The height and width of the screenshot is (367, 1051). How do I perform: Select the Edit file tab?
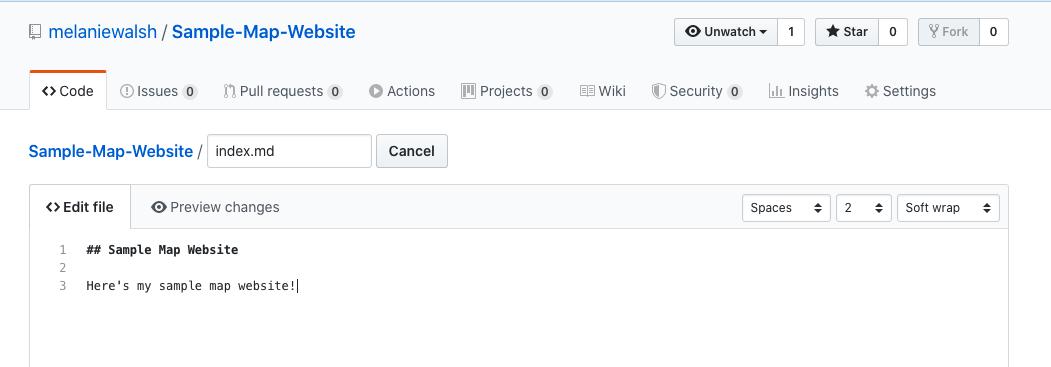[80, 207]
